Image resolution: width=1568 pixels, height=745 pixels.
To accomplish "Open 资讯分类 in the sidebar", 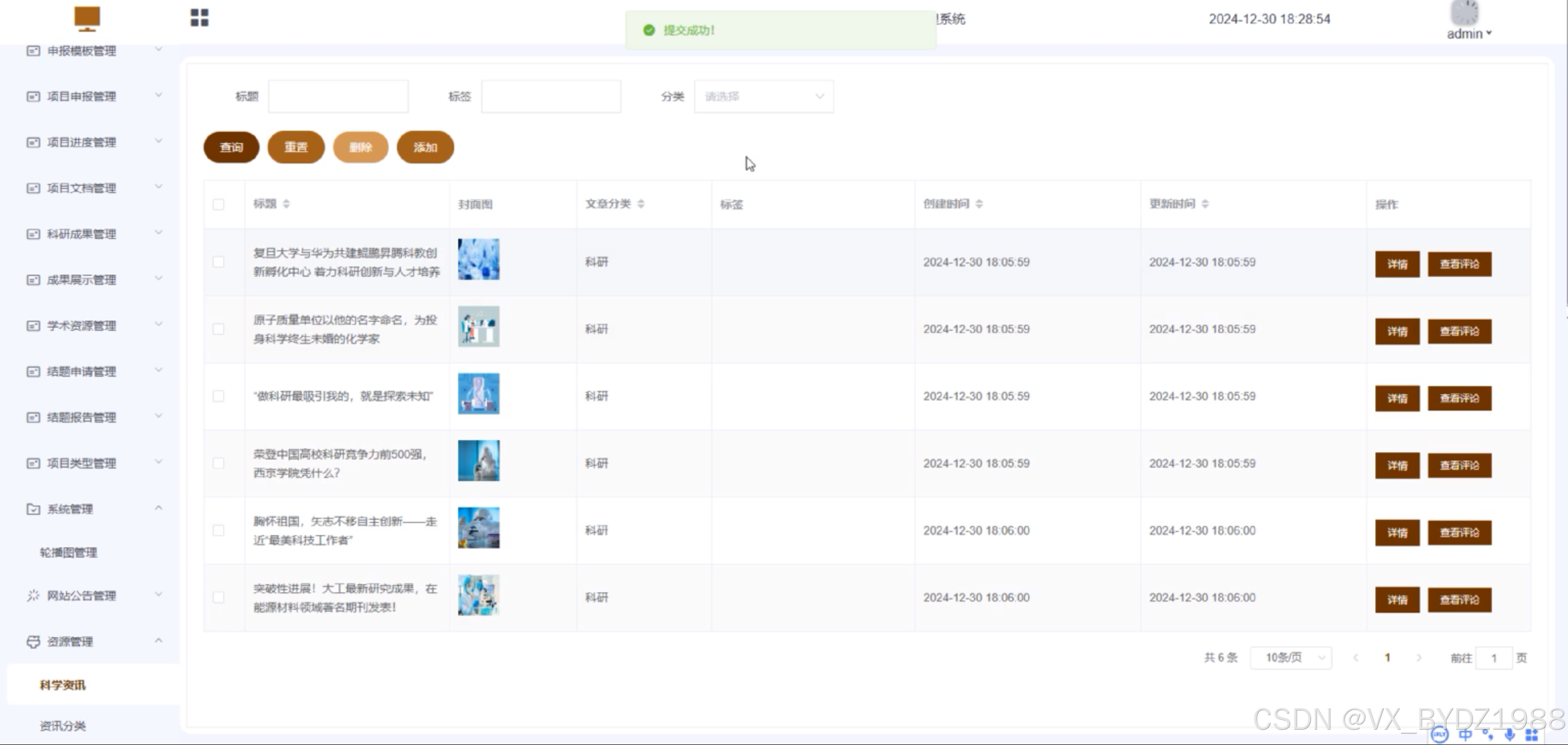I will (63, 726).
